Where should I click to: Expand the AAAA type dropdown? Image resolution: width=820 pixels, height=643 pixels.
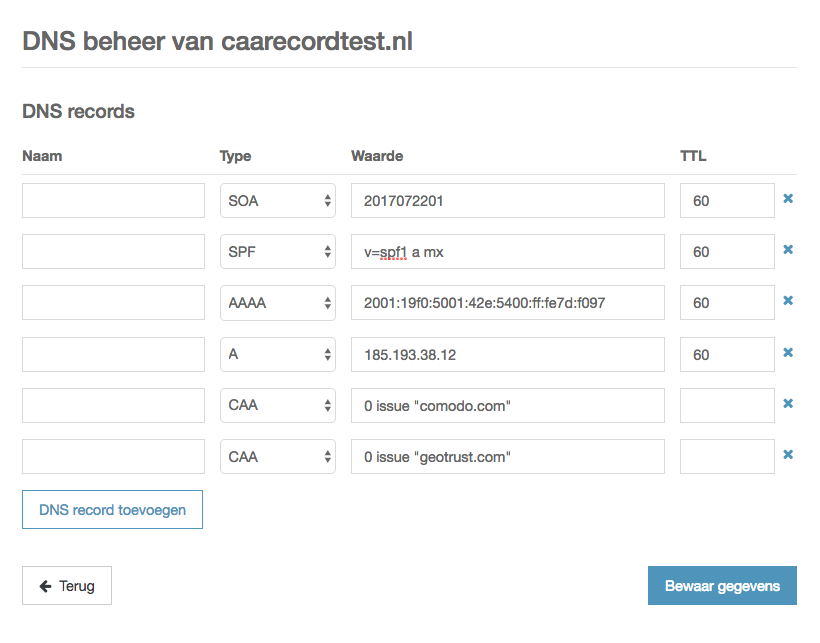point(276,302)
